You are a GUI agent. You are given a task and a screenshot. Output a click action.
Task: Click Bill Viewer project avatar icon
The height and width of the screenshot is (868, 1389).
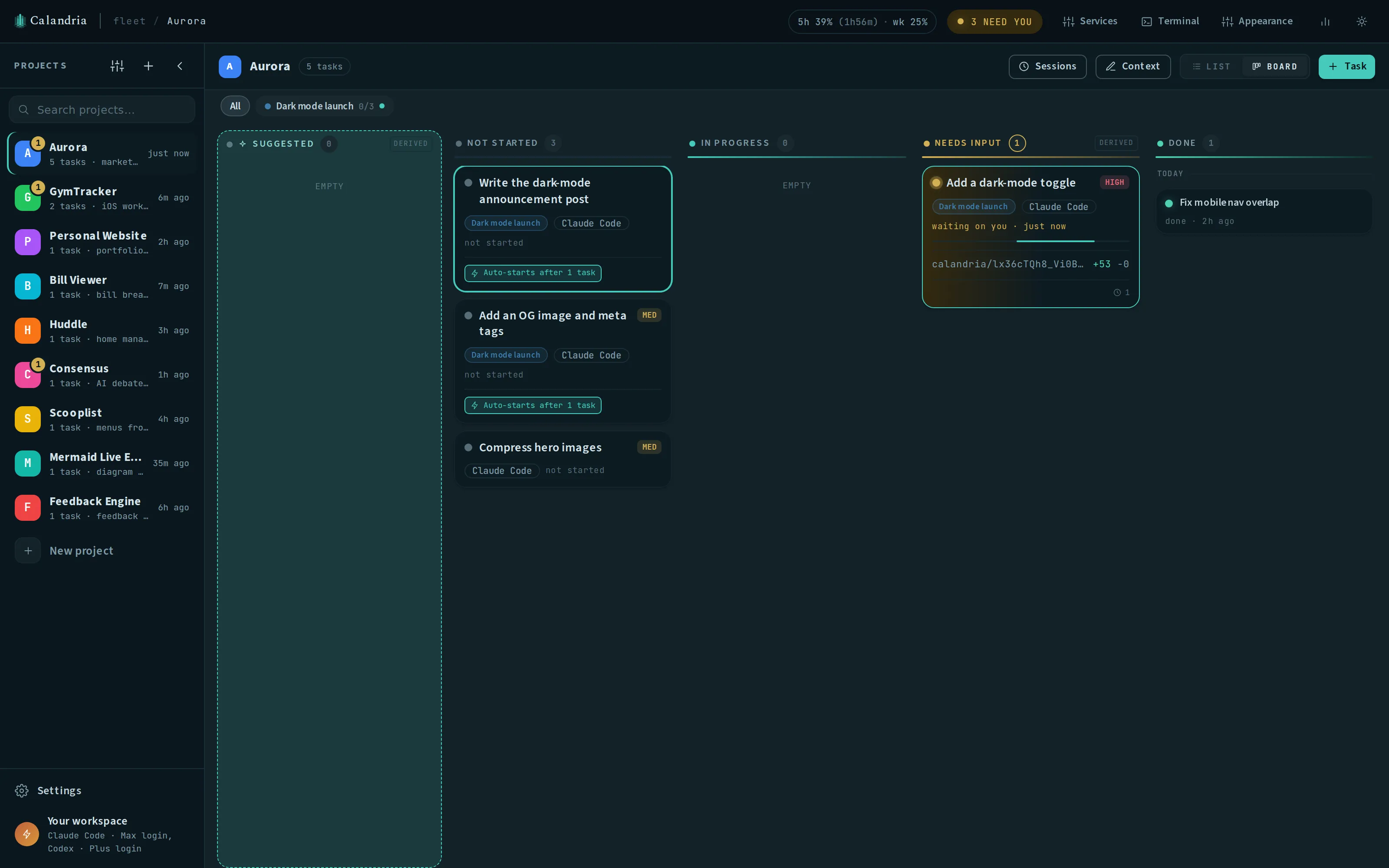click(27, 286)
